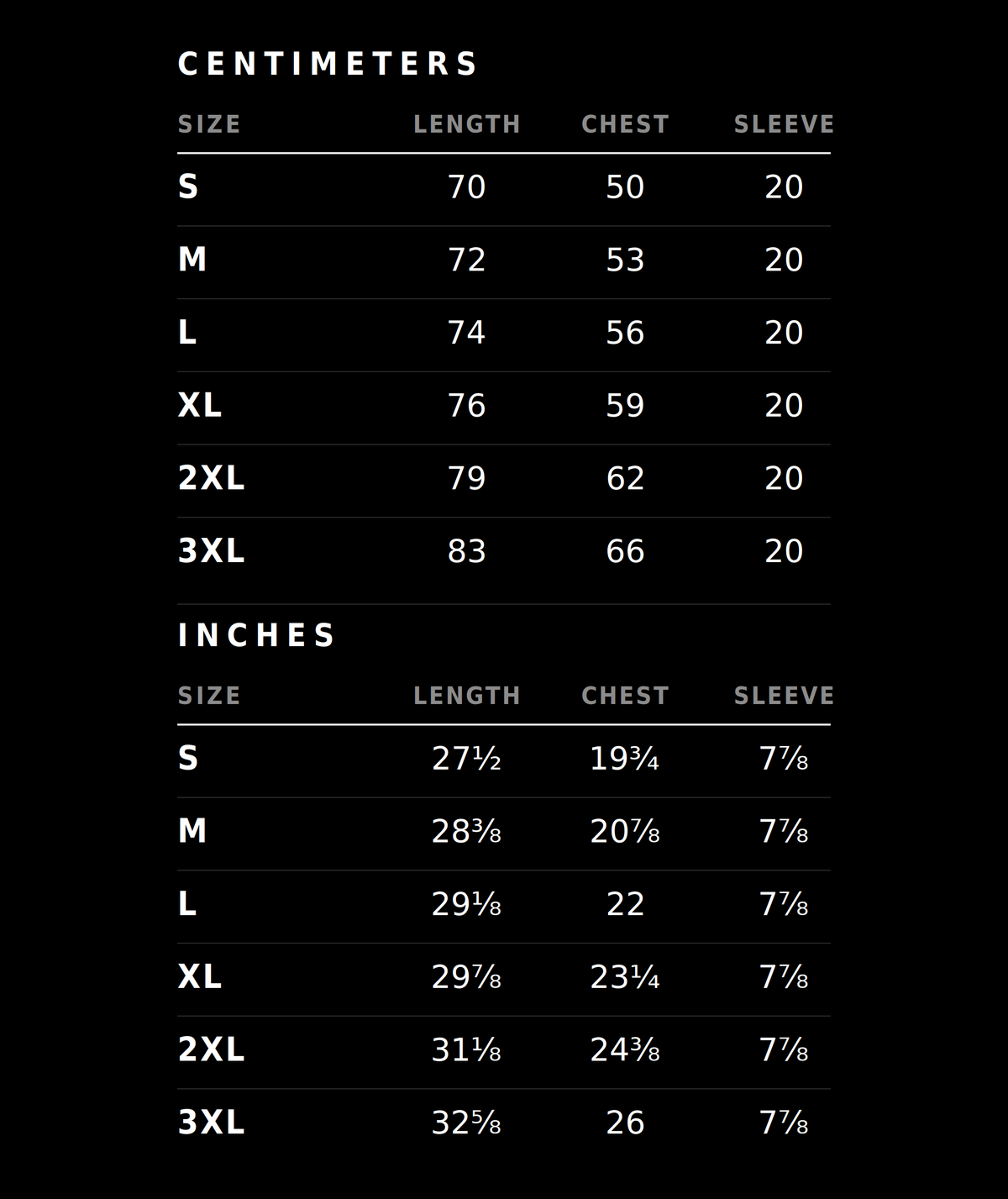Image resolution: width=1008 pixels, height=1199 pixels.
Task: Click the chest value 20⅞ for size M
Action: [625, 832]
